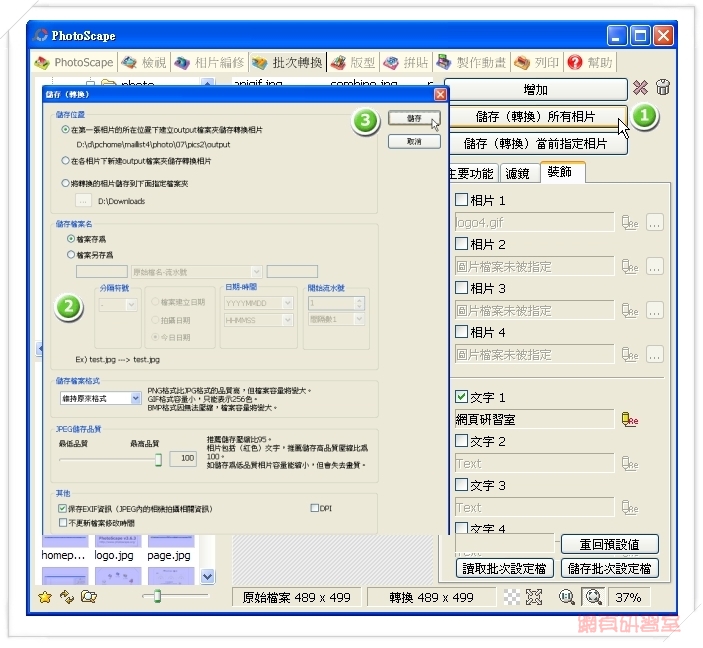The width and height of the screenshot is (703, 648).
Task: Switch to the 濾鏡 filter tab
Action: coord(518,174)
